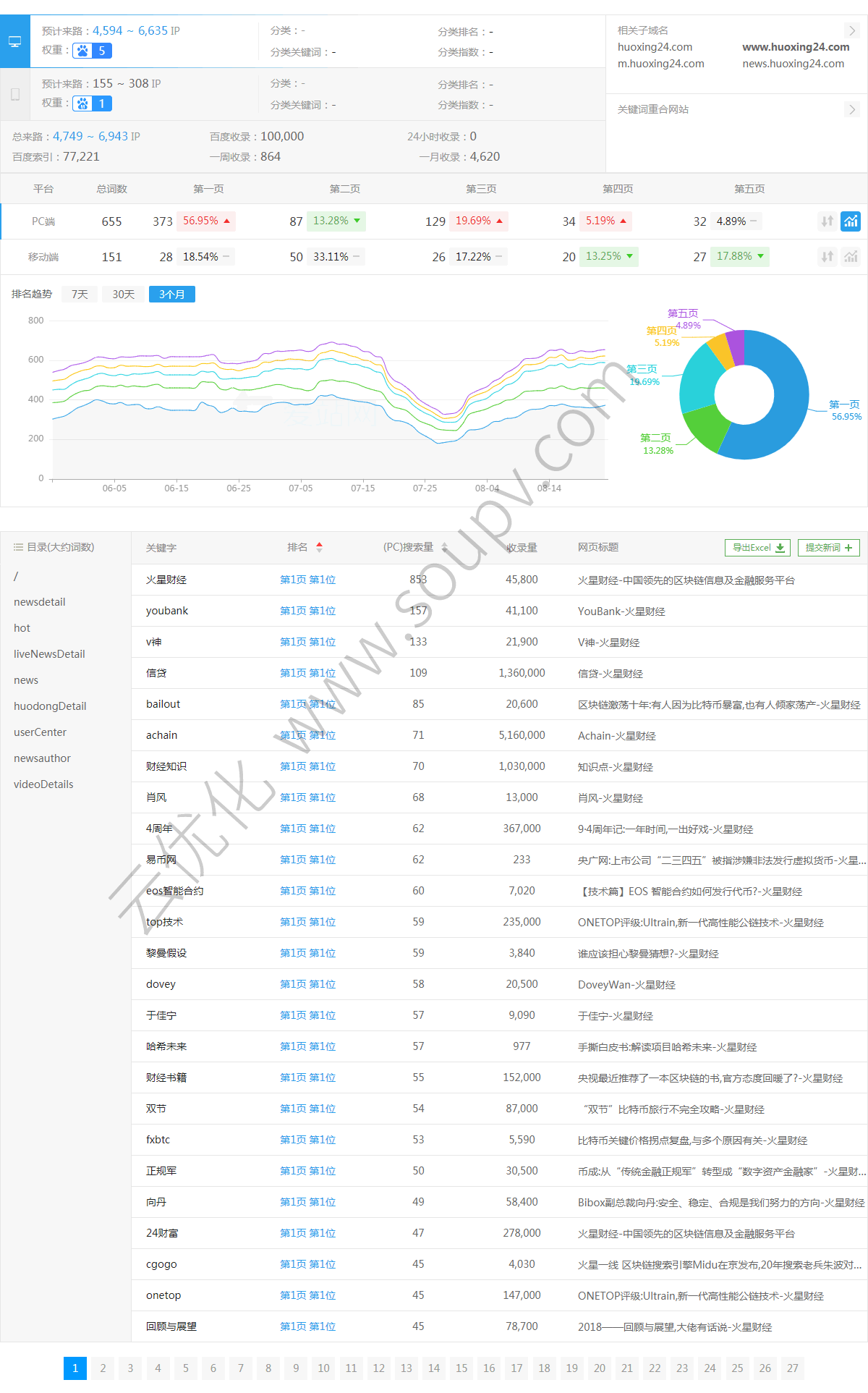Select newsdetail in the directory list
This screenshot has width=868, height=1393.
tap(40, 602)
